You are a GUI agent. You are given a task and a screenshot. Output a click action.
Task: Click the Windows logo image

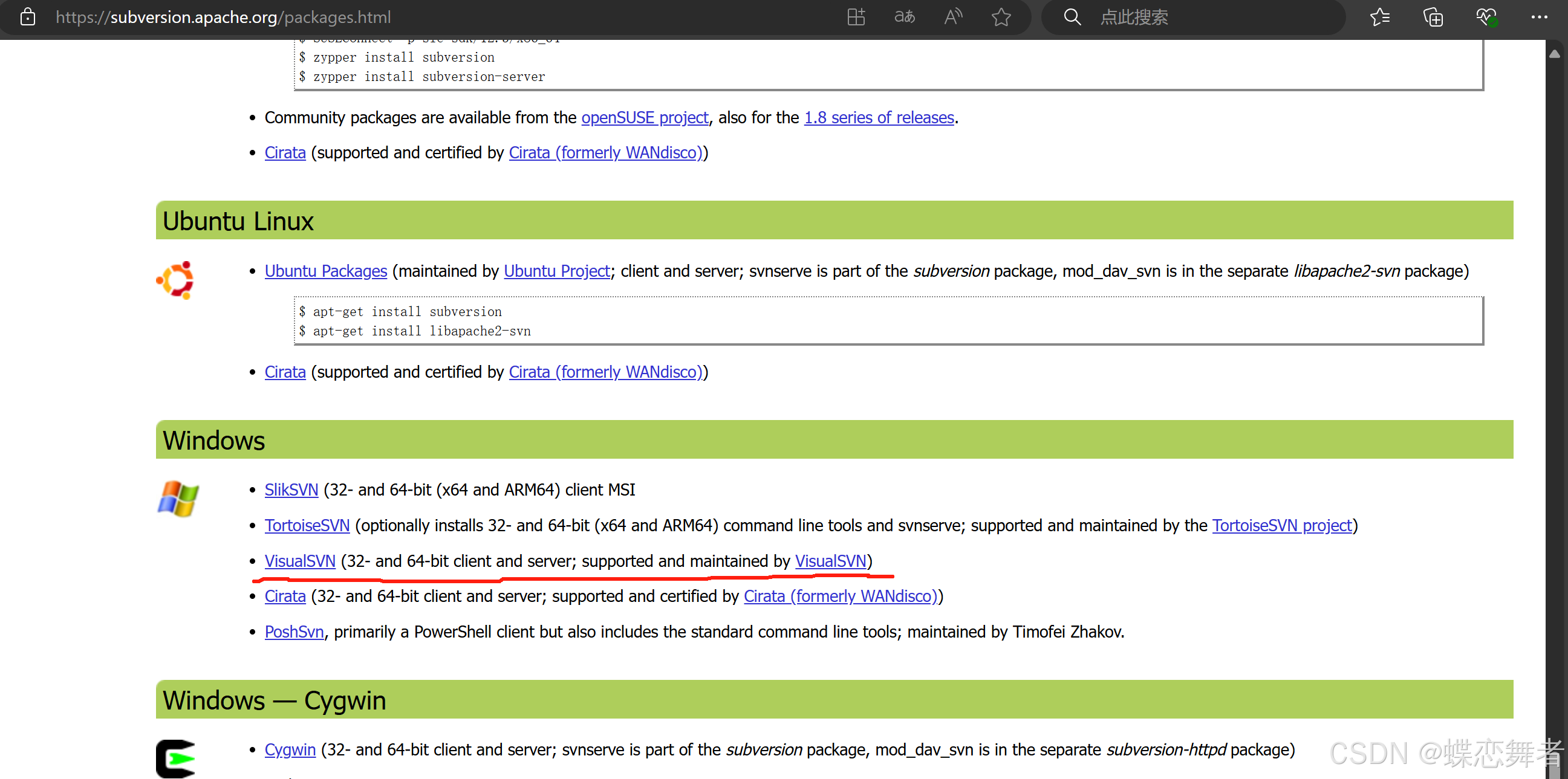(178, 499)
